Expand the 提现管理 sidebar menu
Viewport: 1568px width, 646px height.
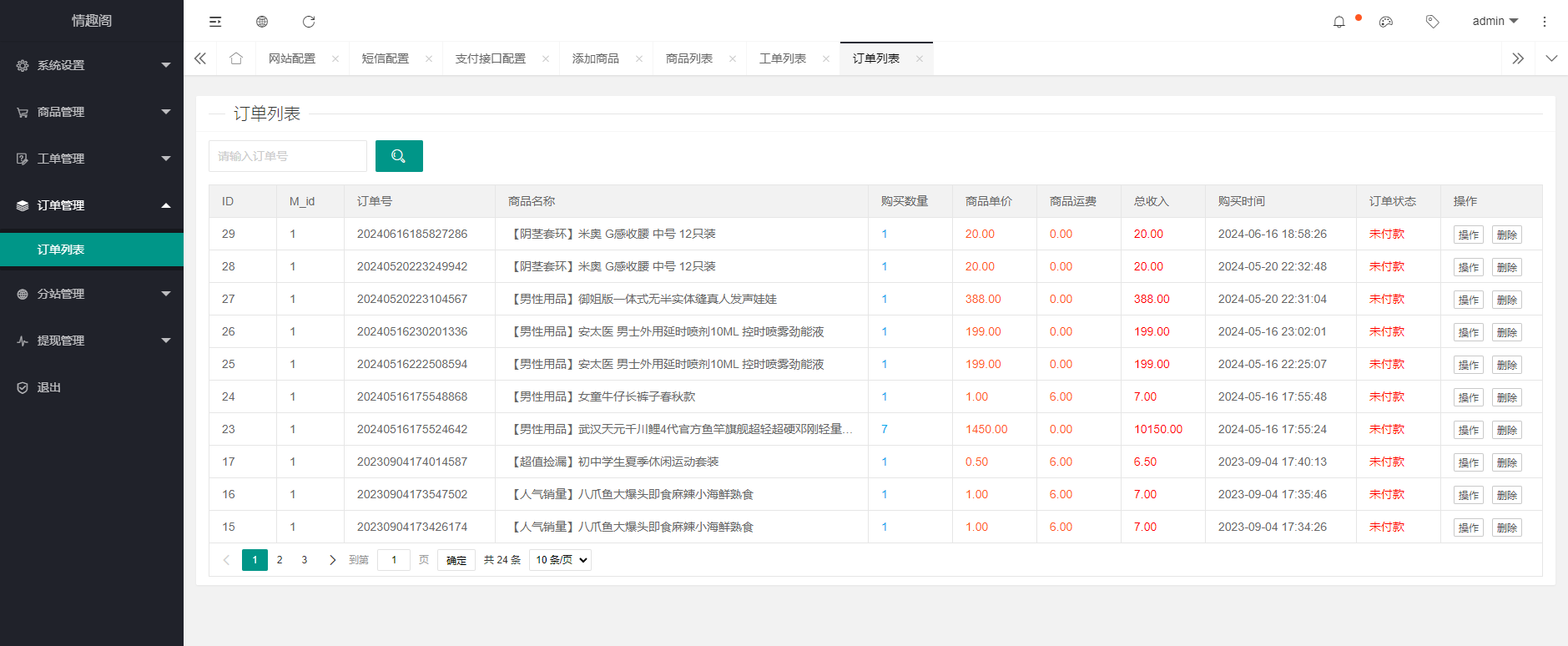coord(92,341)
